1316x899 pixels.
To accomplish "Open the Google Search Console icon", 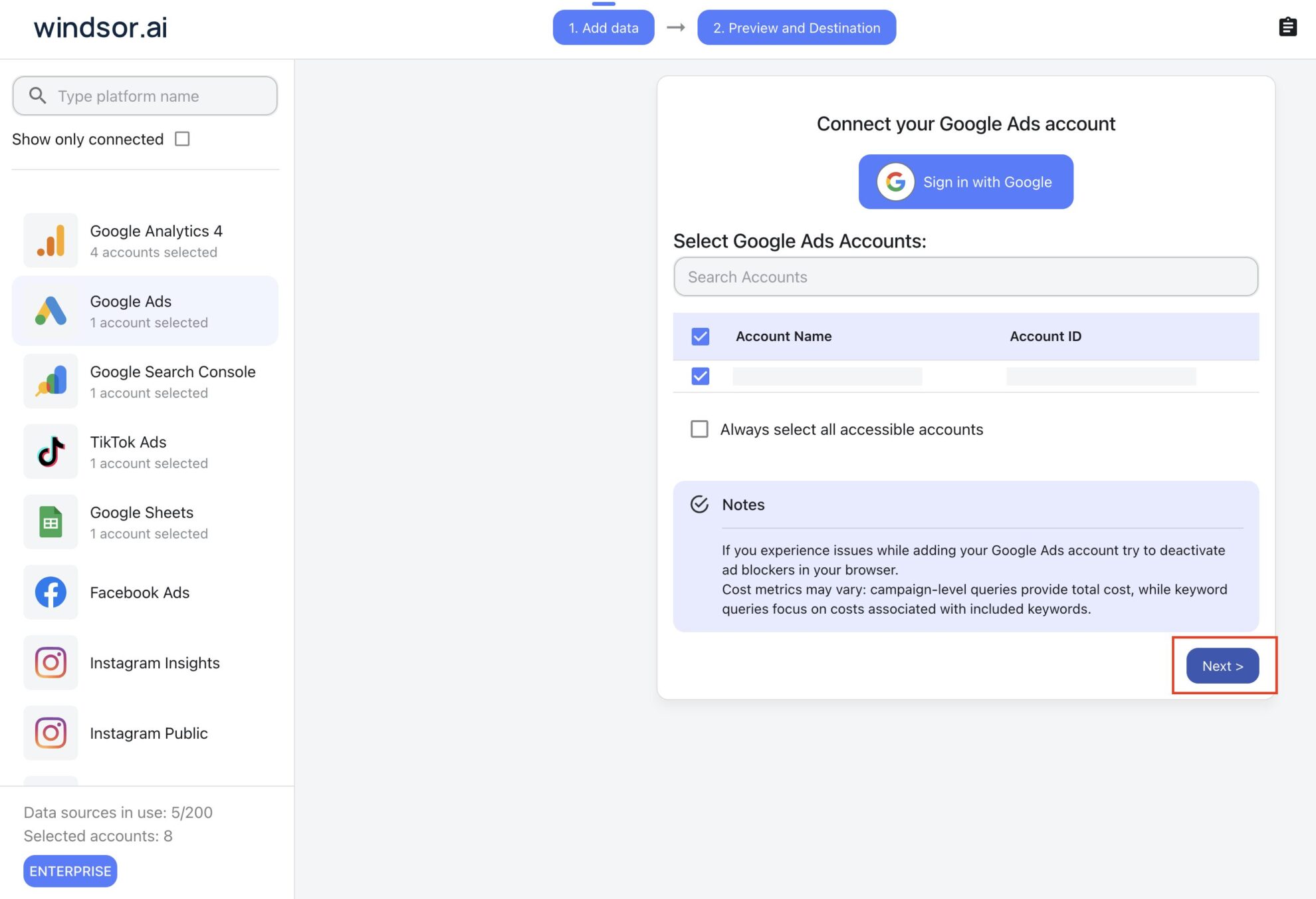I will point(51,381).
